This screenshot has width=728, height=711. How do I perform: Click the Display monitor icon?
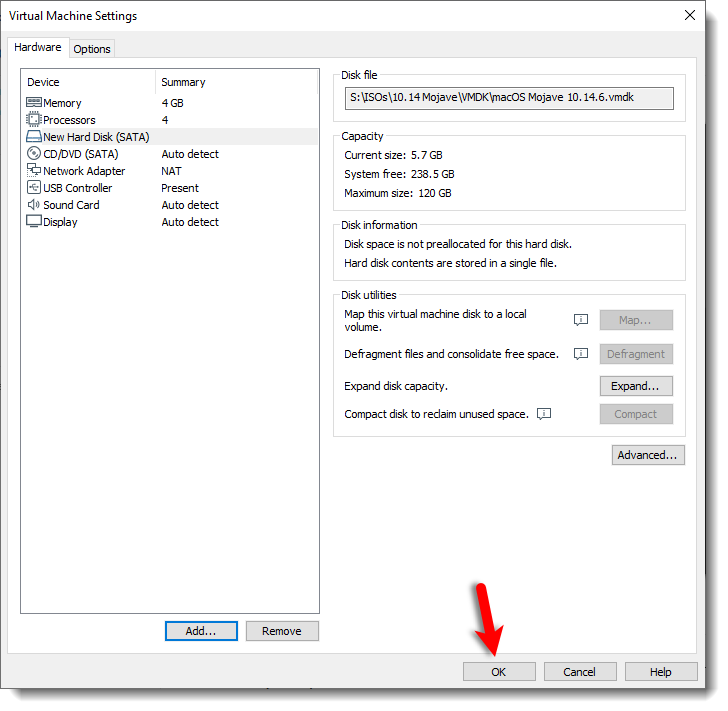[x=34, y=222]
